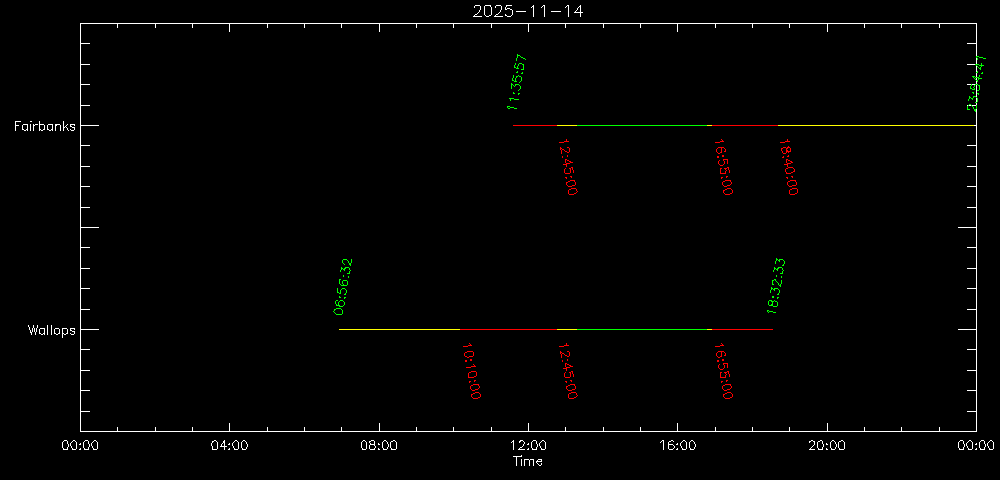This screenshot has height=480, width=1000.
Task: Select the Wallops station label
Action: pyautogui.click(x=51, y=330)
